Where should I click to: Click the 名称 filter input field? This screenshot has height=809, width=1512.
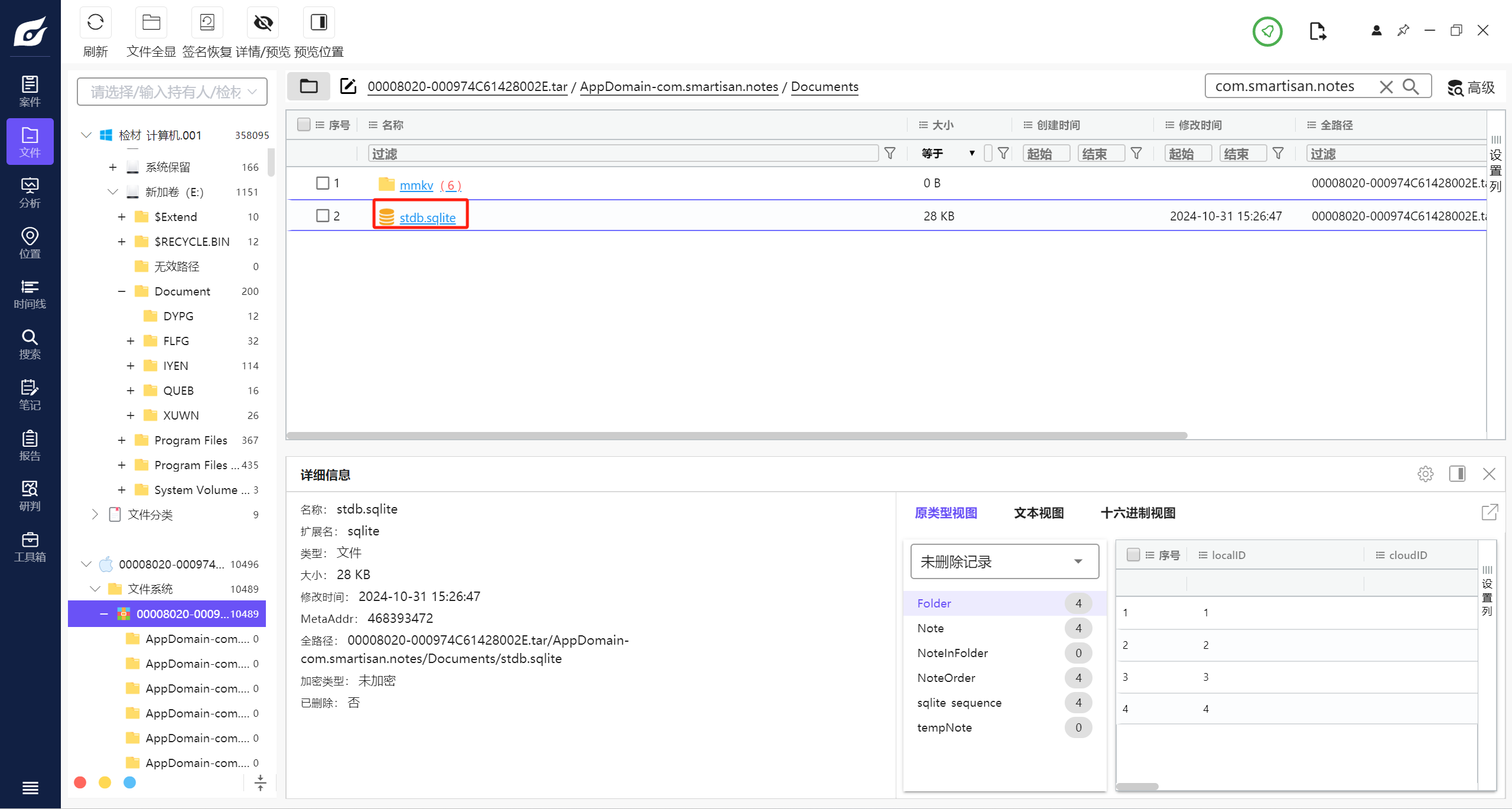(623, 154)
